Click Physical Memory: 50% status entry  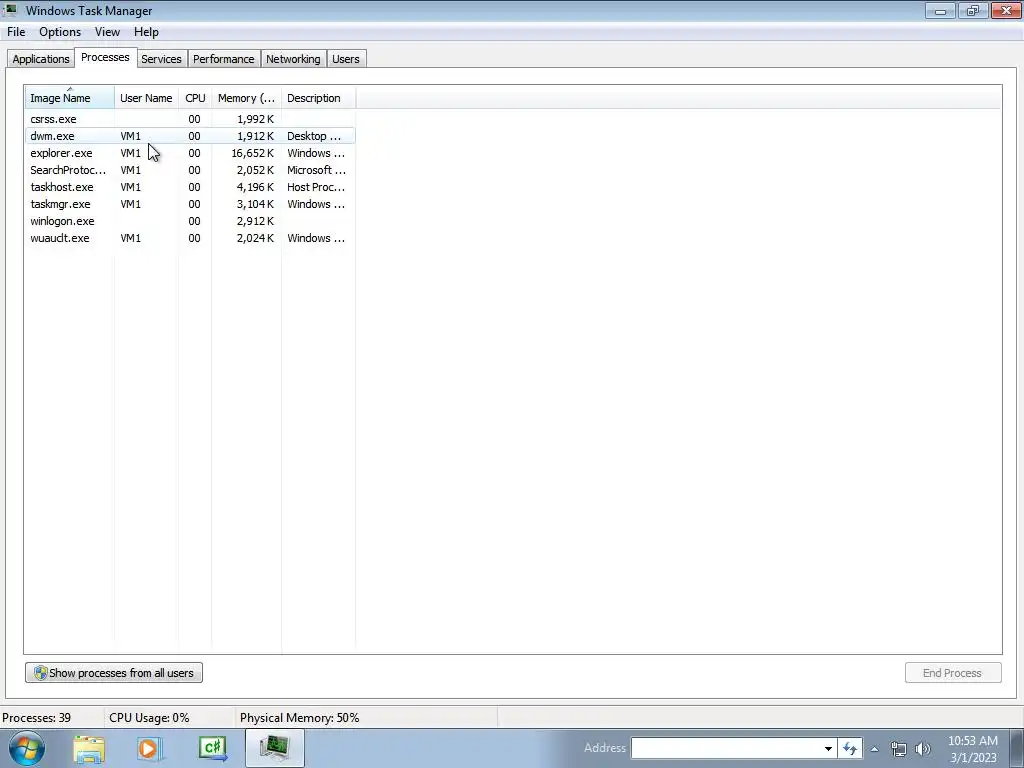coord(300,718)
